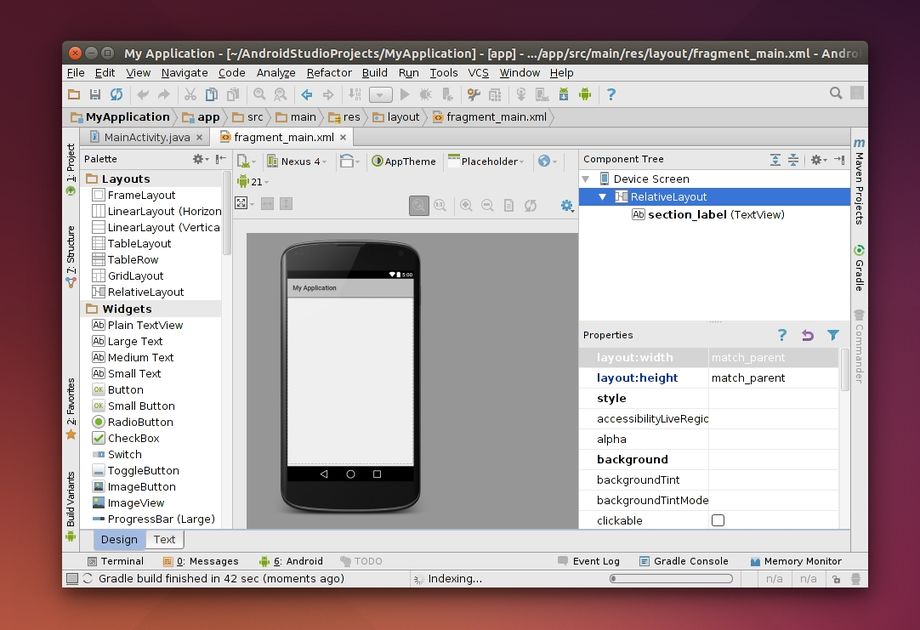920x630 pixels.
Task: Click the Help question mark in toolbar
Action: (611, 94)
